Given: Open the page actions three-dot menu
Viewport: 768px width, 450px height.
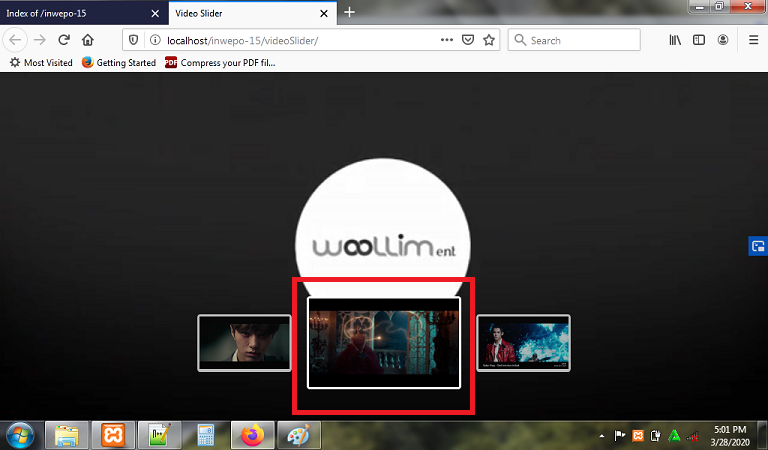Looking at the screenshot, I should pos(447,40).
